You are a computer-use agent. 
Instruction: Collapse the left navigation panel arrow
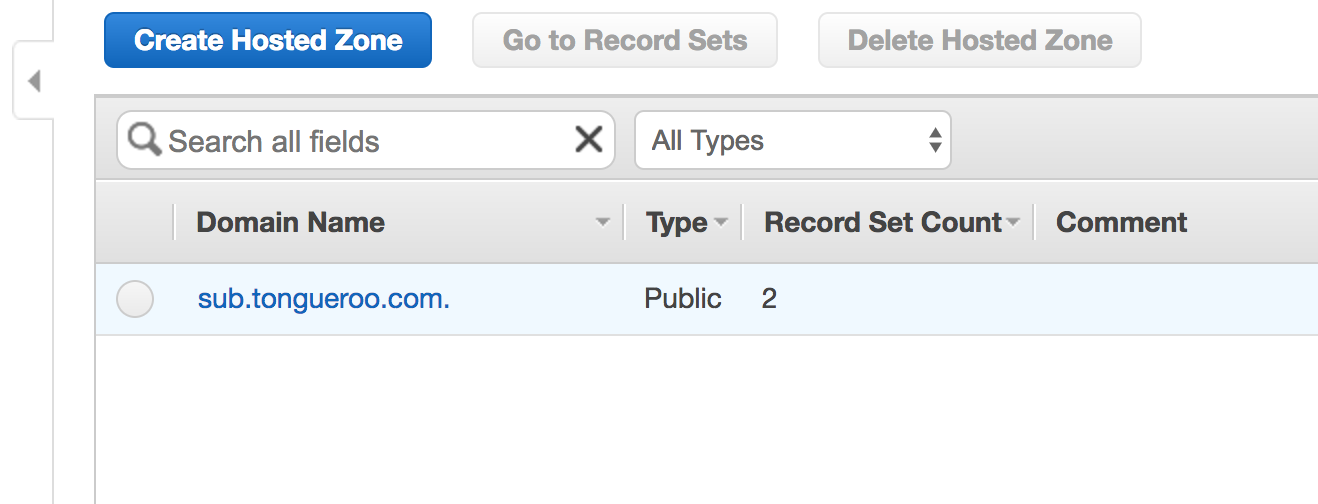(34, 81)
